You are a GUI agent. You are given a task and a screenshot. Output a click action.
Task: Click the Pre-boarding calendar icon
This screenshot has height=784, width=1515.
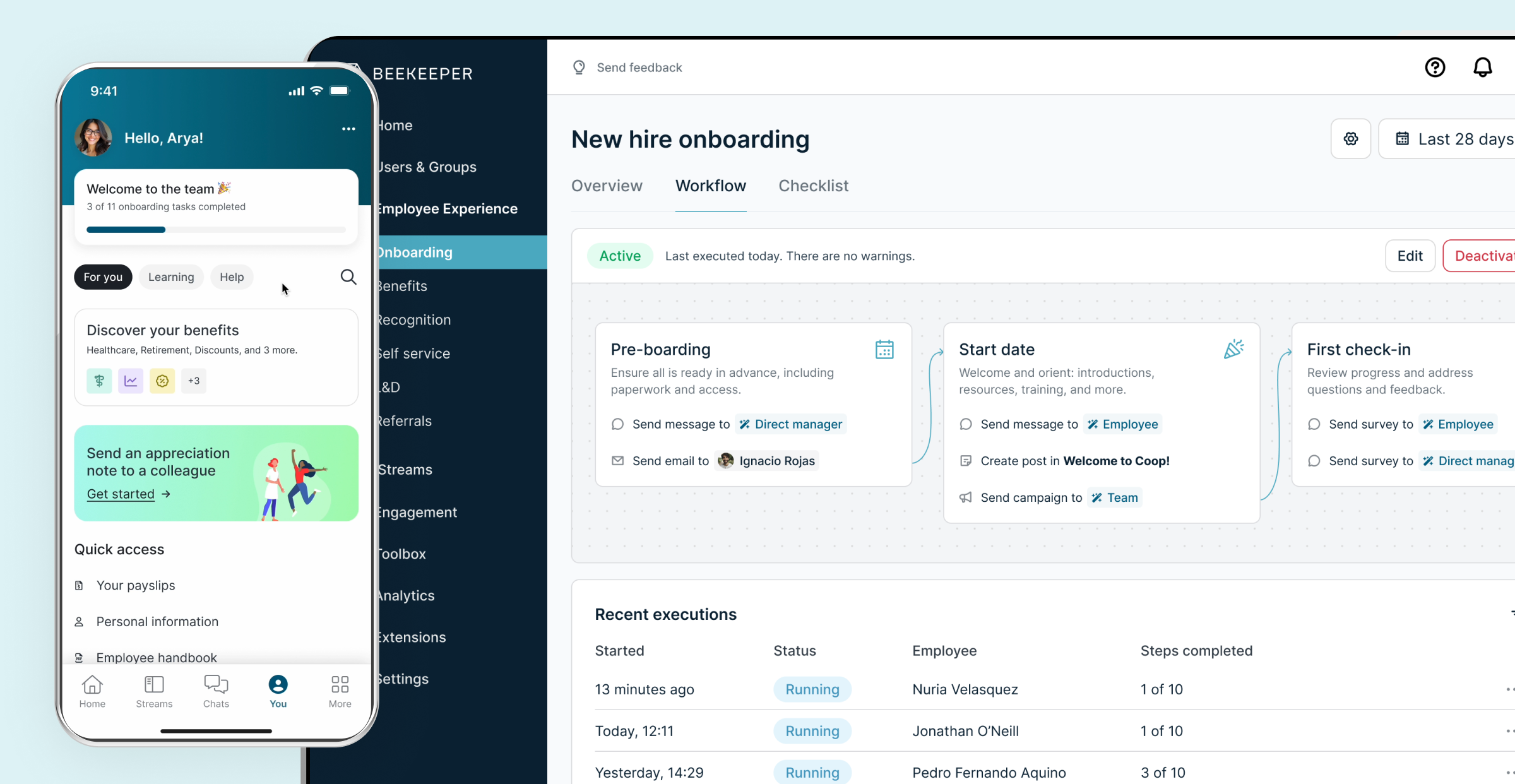pos(884,350)
